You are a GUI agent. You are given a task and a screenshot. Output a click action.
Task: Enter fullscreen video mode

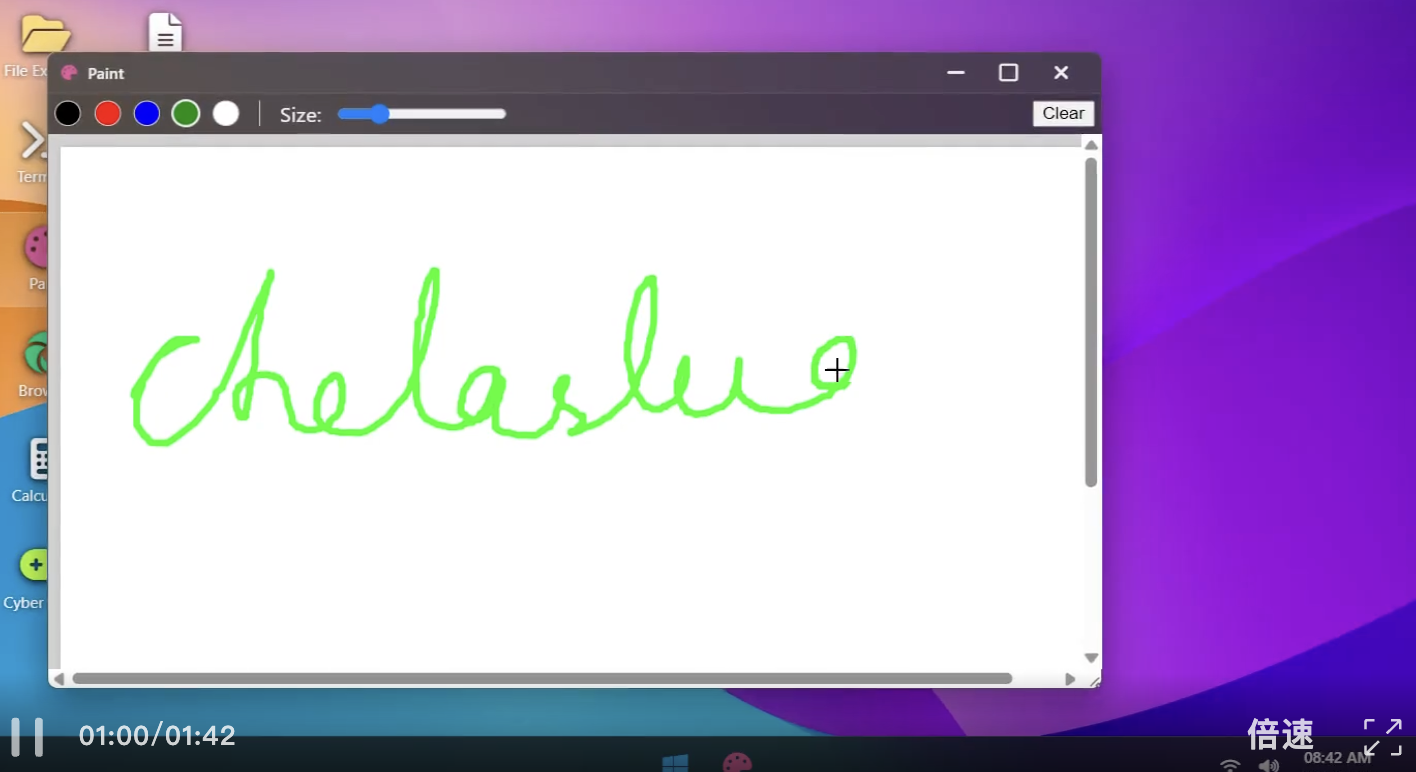(1382, 737)
